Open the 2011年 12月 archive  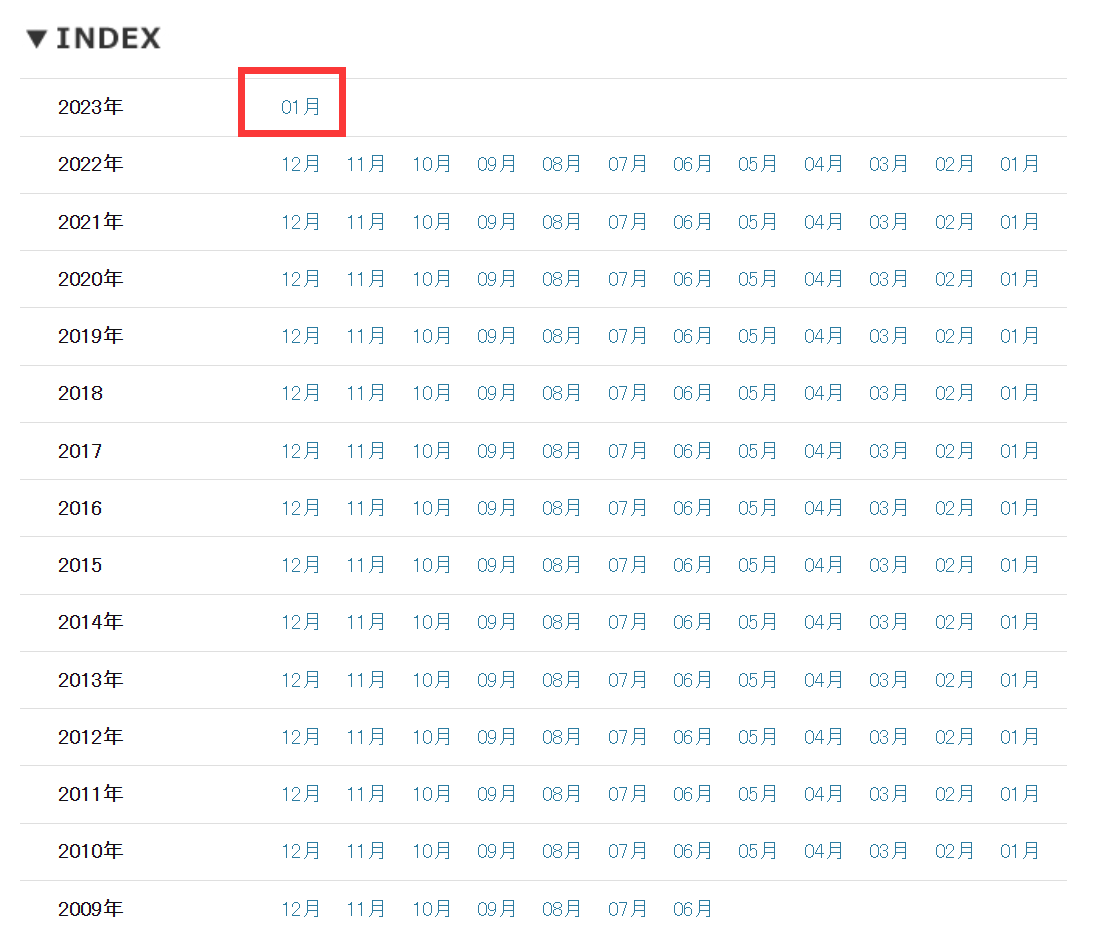tap(300, 794)
